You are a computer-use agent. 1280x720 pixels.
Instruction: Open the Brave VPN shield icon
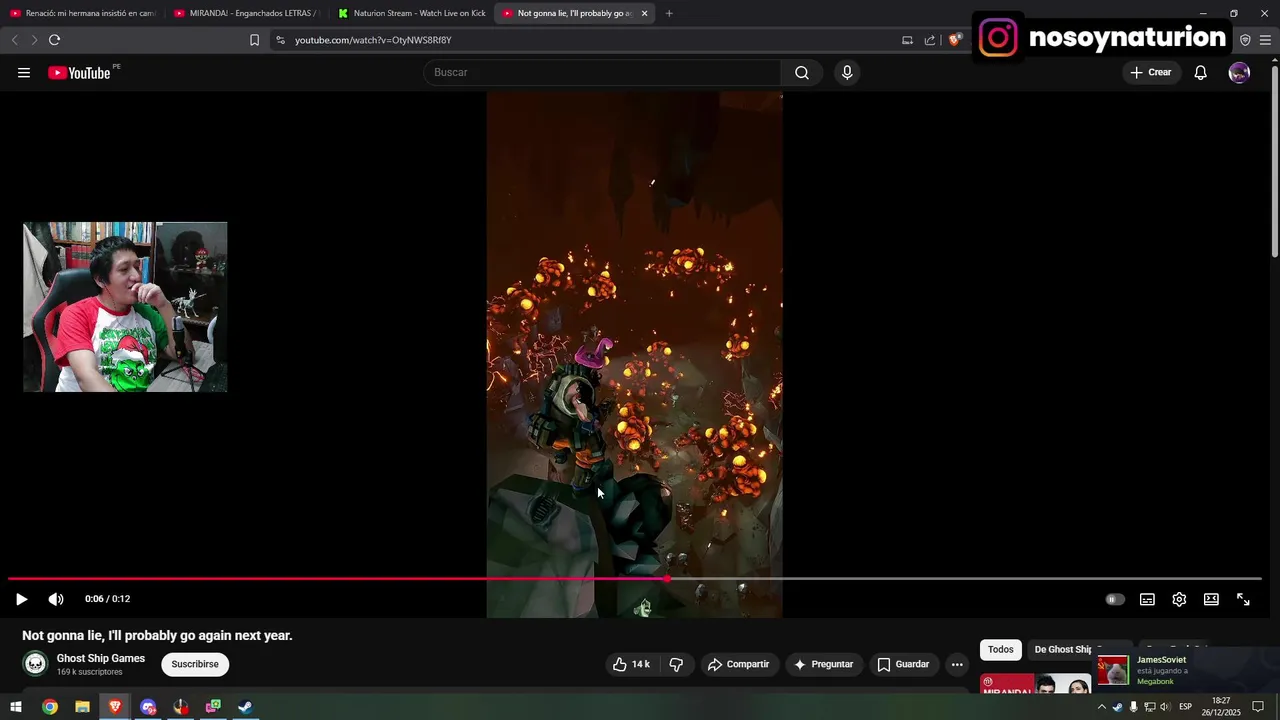[x=1245, y=40]
